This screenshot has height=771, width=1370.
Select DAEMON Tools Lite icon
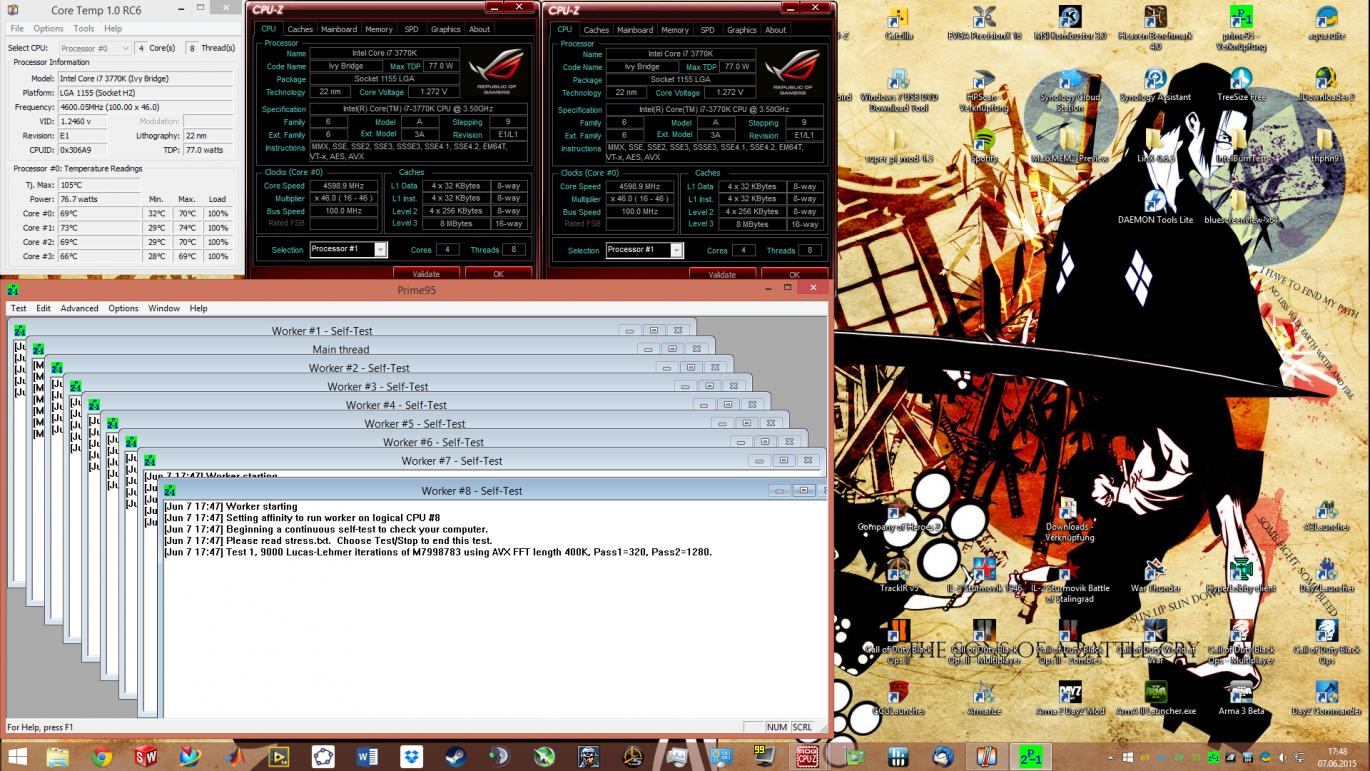click(1155, 207)
